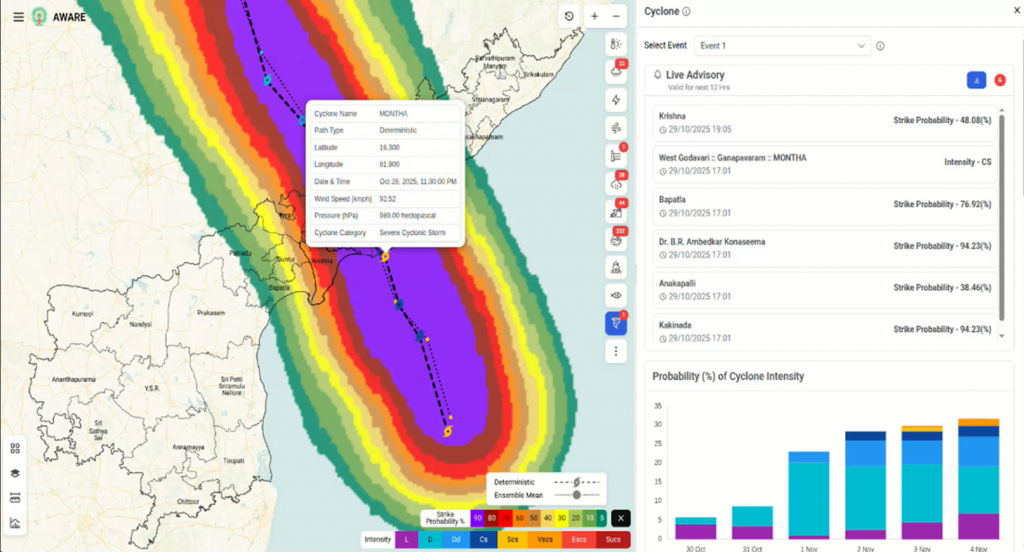Select the wind layer icon
The image size is (1024, 552).
point(617,127)
